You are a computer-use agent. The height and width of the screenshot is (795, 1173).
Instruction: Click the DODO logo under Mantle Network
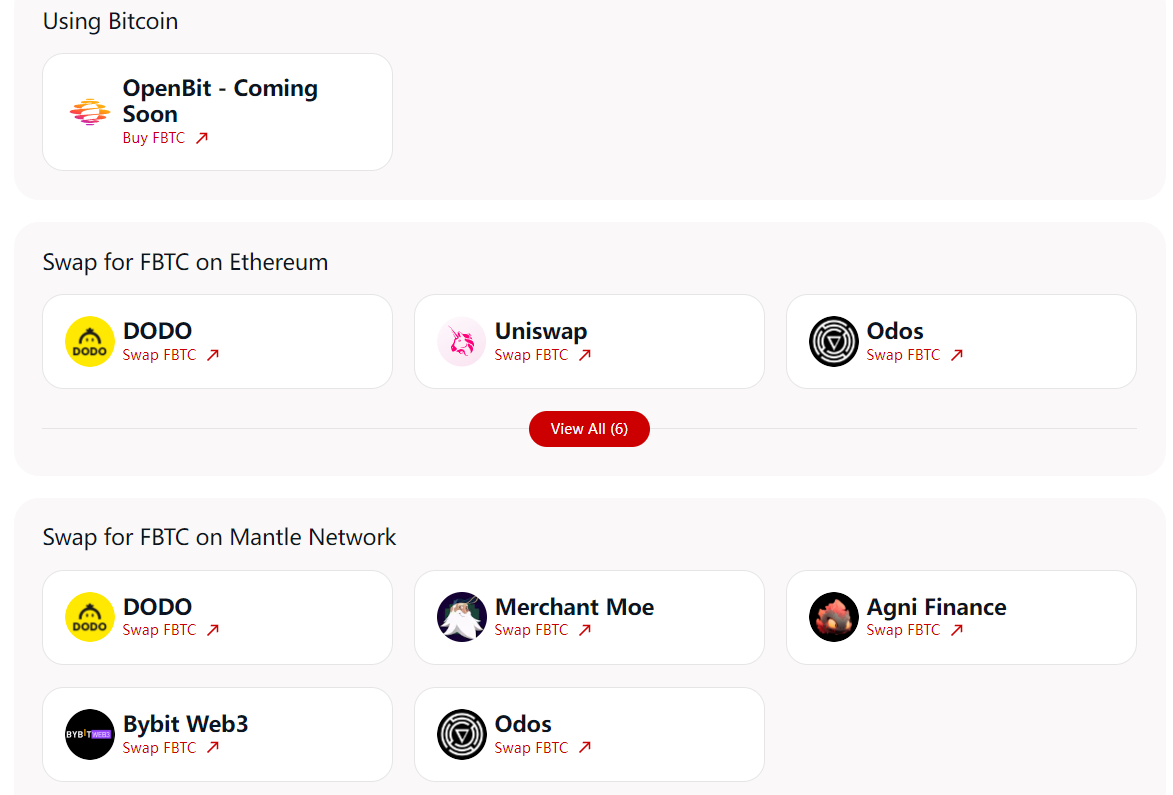pos(89,617)
